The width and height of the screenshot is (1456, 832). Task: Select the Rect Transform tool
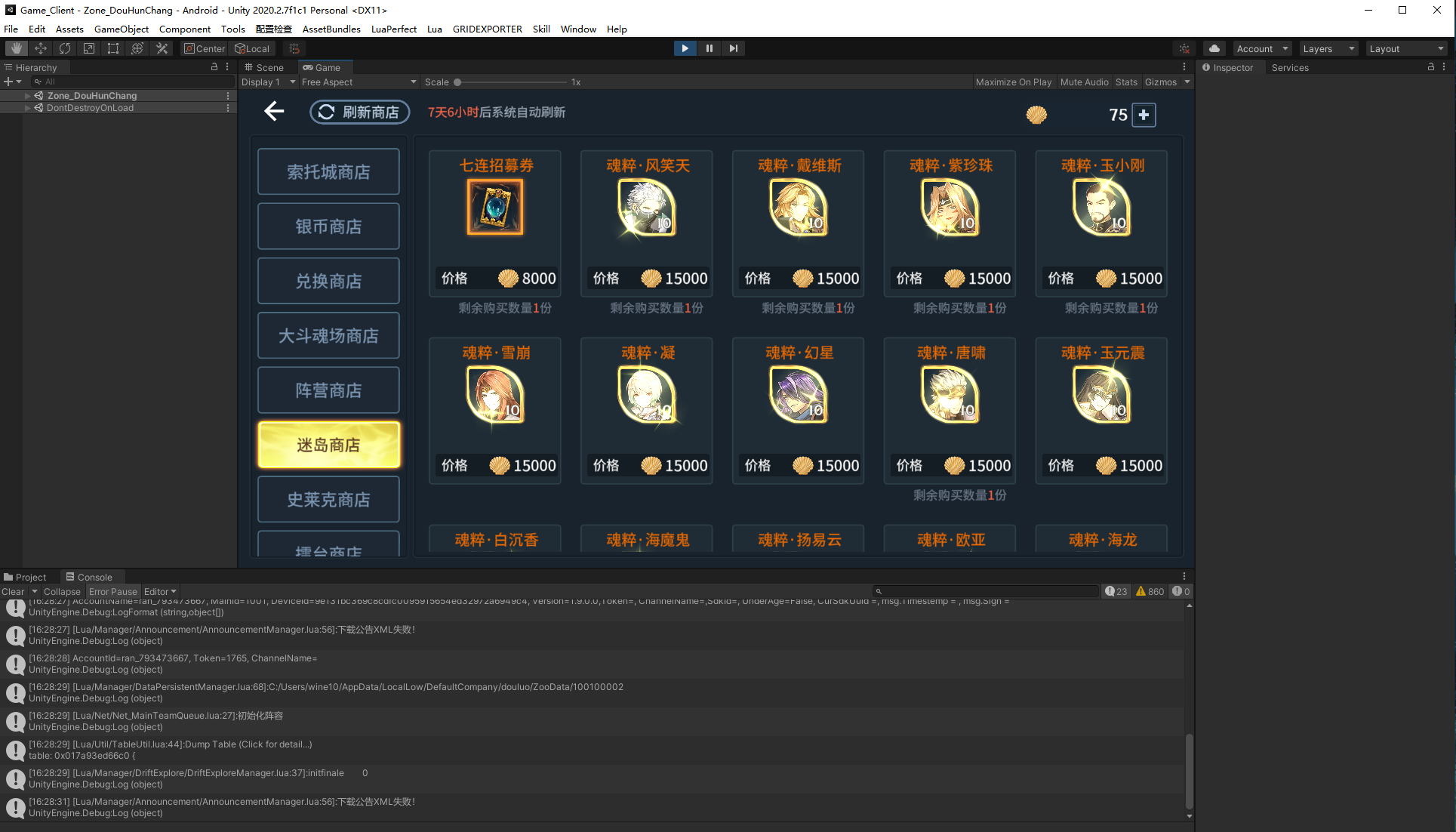point(113,48)
